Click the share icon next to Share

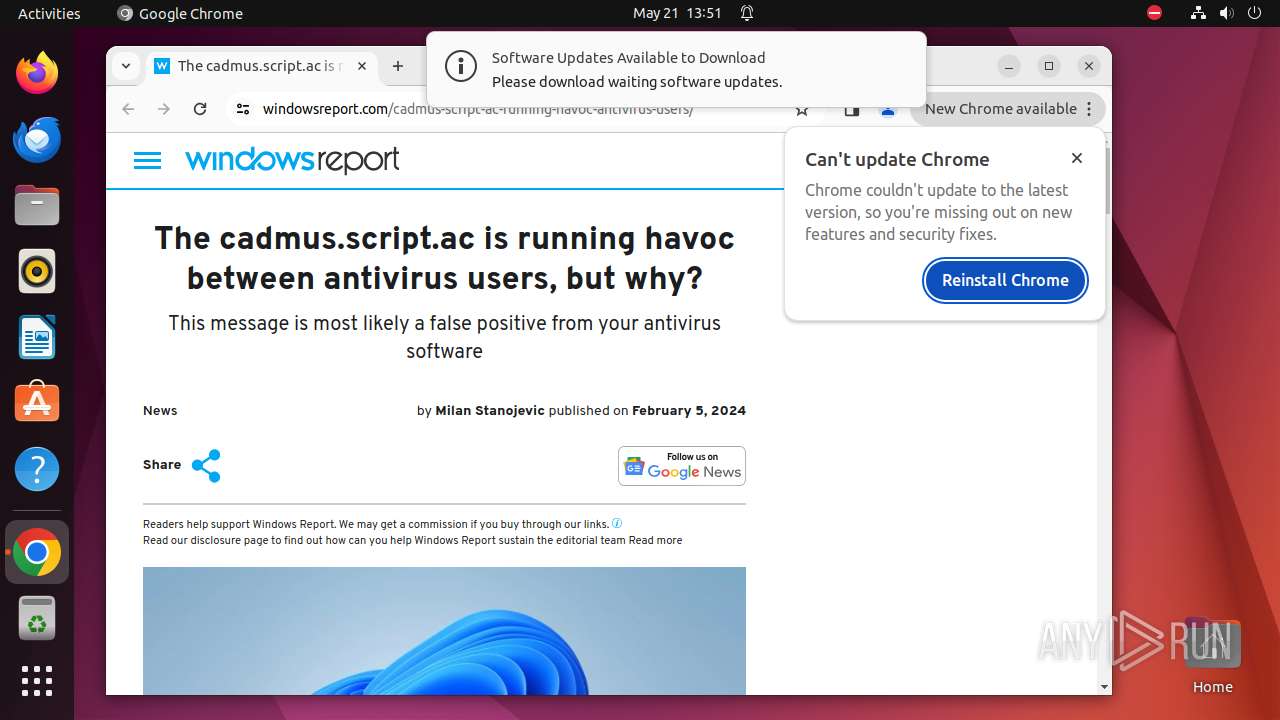tap(206, 465)
